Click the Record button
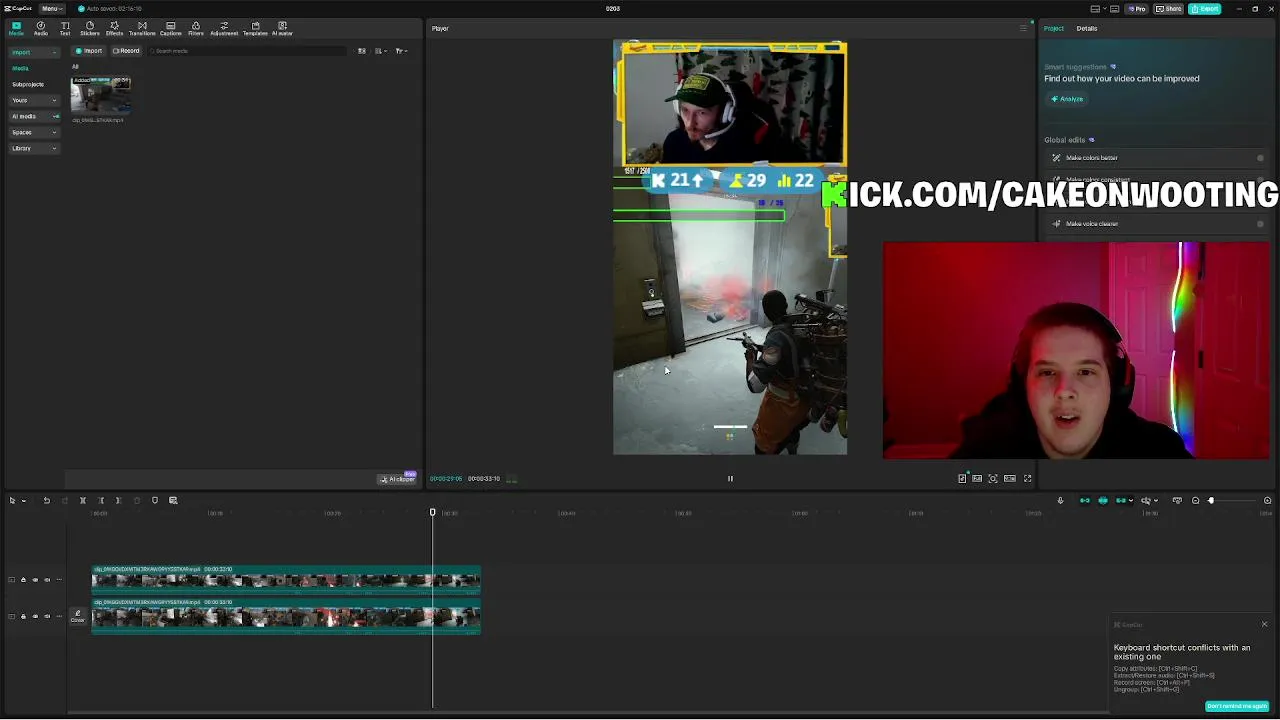Viewport: 1280px width, 720px height. [126, 51]
